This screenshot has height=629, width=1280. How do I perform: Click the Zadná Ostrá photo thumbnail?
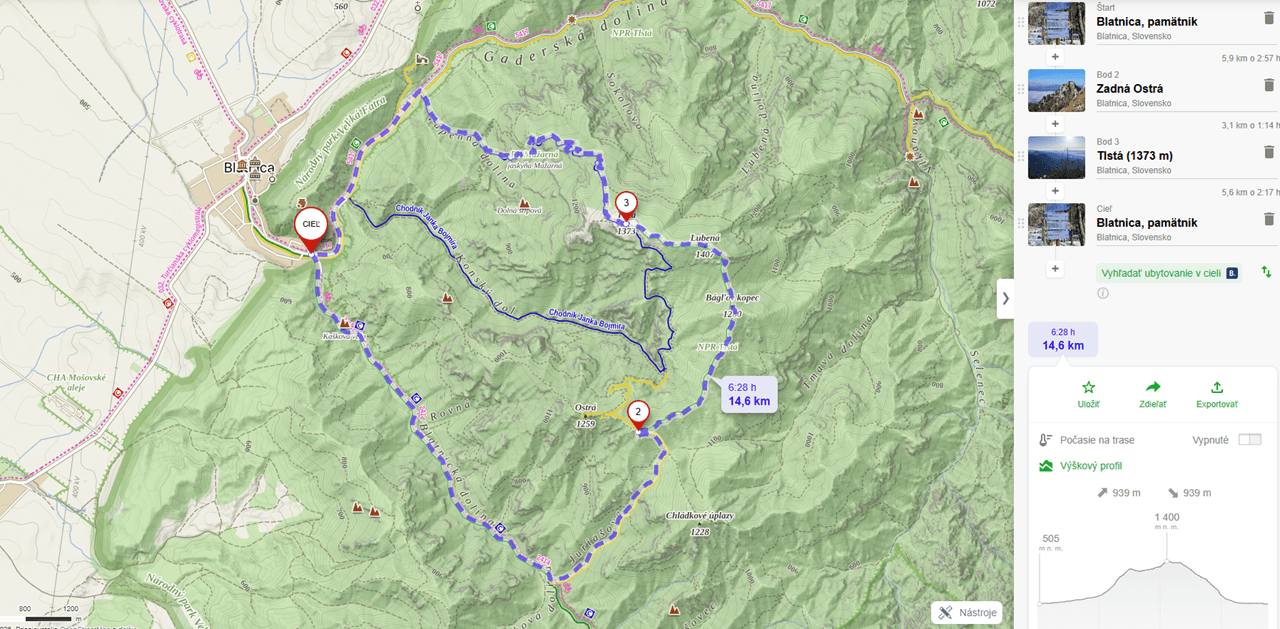click(x=1056, y=90)
